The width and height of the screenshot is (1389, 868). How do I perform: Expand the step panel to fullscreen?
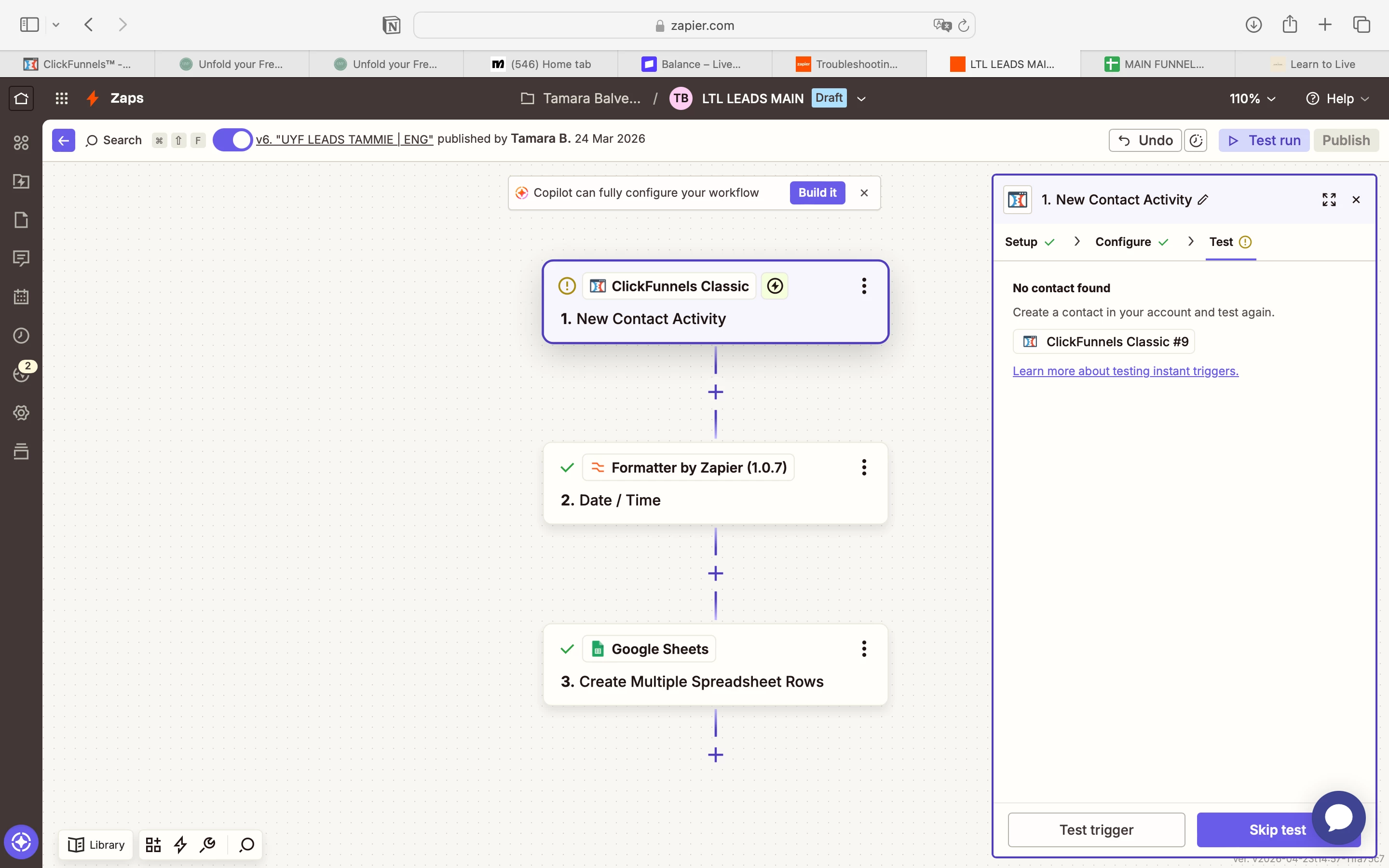pos(1329,200)
